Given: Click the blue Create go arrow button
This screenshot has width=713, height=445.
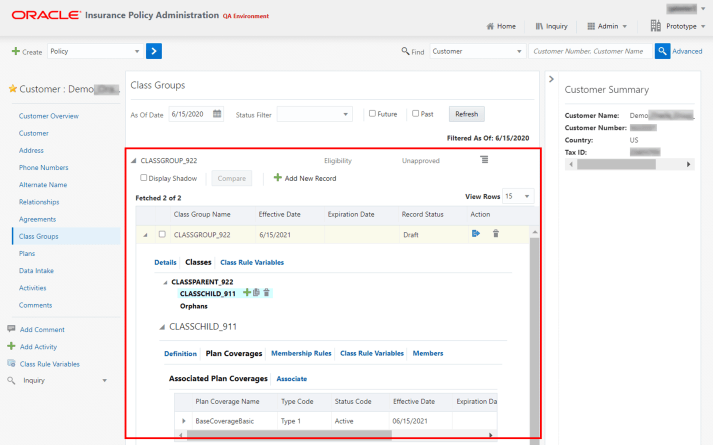Looking at the screenshot, I should coord(154,51).
